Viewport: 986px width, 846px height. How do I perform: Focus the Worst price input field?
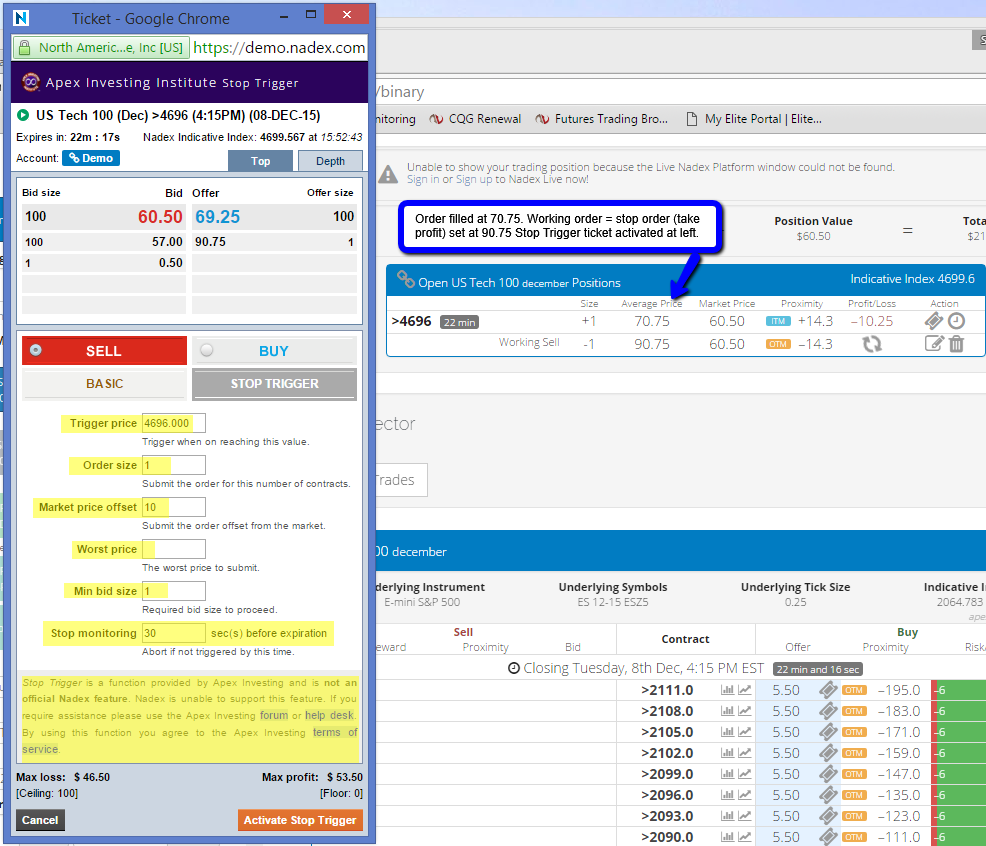click(x=174, y=549)
